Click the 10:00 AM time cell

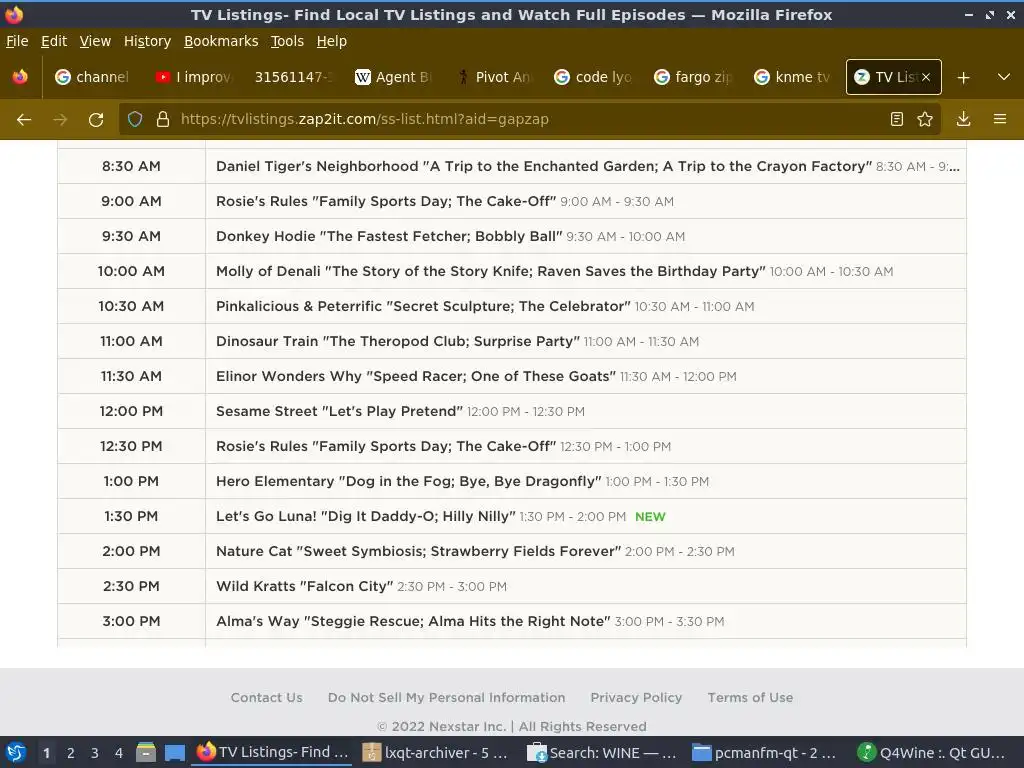(131, 271)
